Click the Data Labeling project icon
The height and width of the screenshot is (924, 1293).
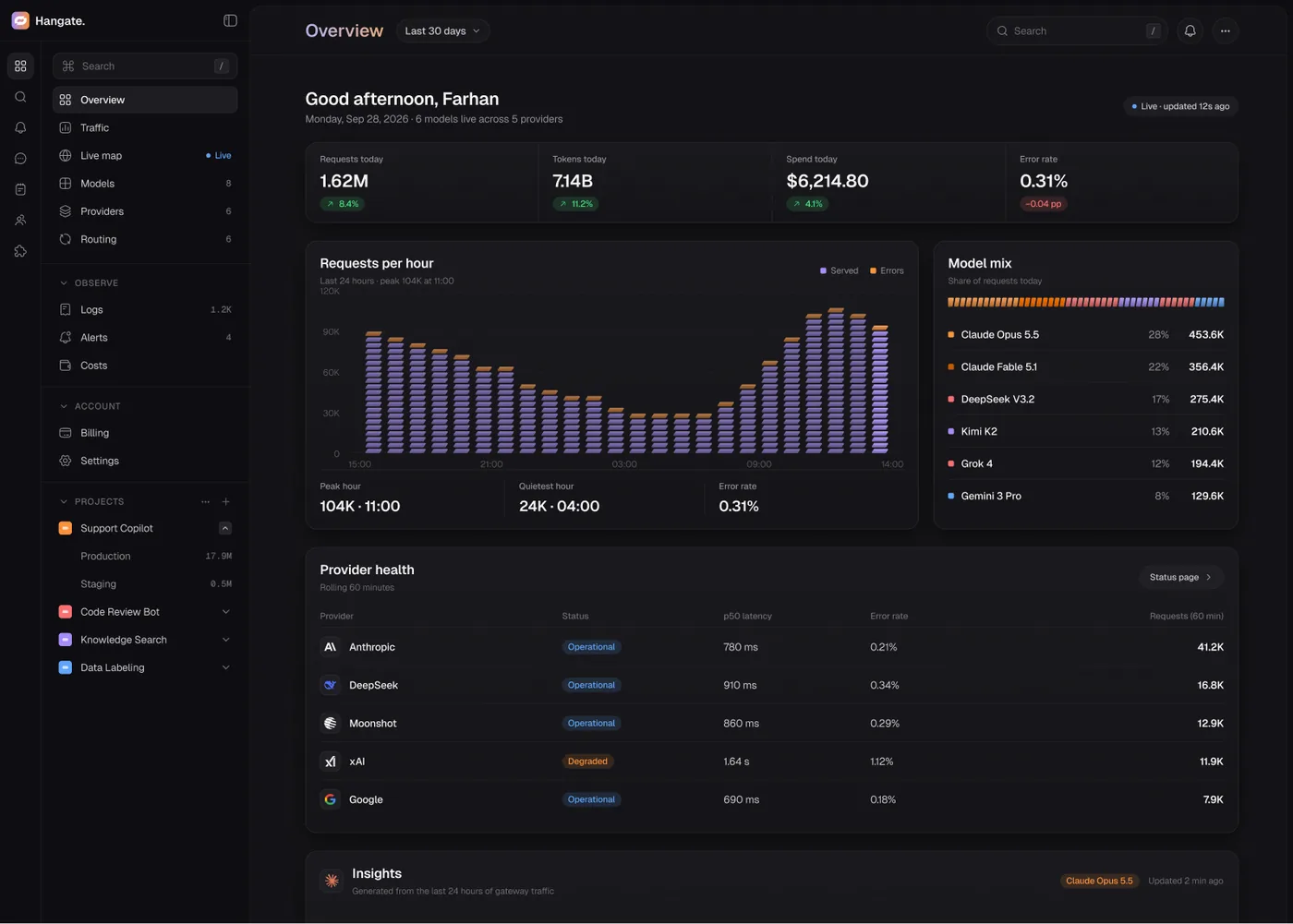[65, 667]
